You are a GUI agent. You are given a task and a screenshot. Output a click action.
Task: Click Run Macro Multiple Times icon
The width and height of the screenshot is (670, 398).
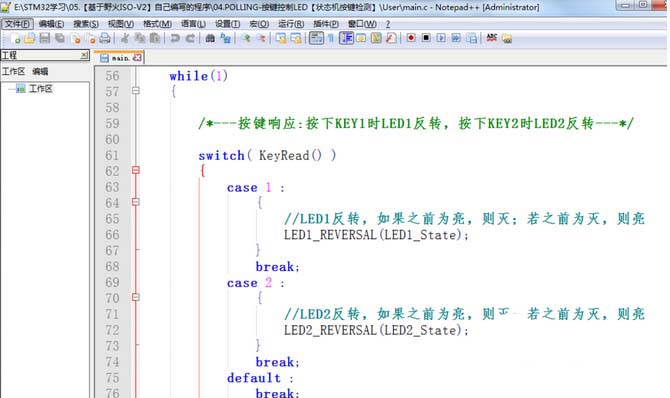pos(456,38)
